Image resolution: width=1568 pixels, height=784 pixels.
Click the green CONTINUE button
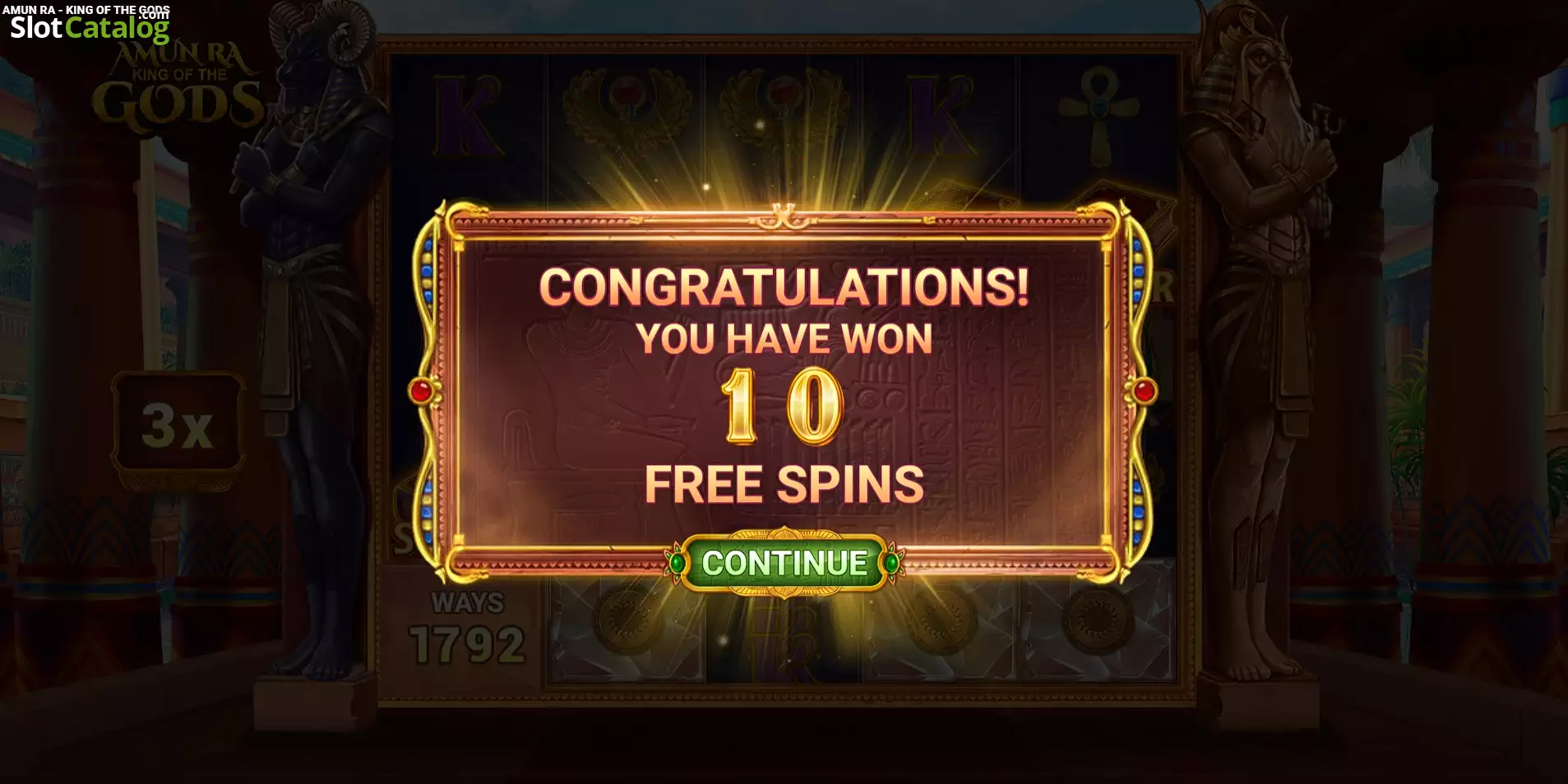tap(784, 563)
